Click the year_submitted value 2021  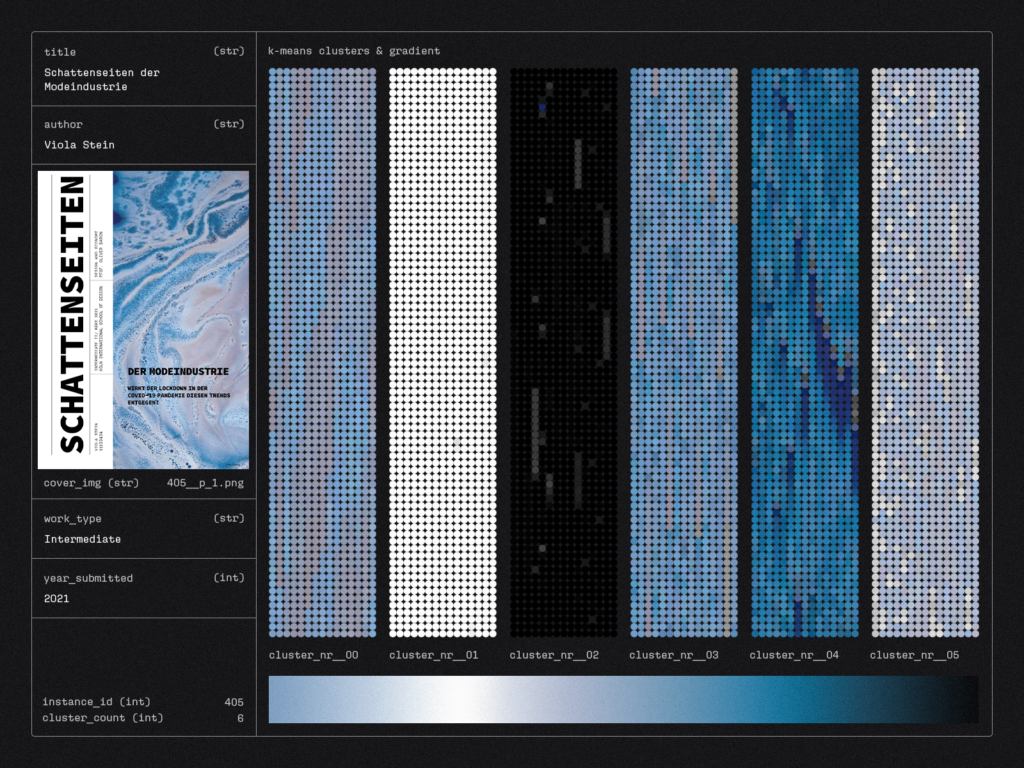click(x=57, y=598)
